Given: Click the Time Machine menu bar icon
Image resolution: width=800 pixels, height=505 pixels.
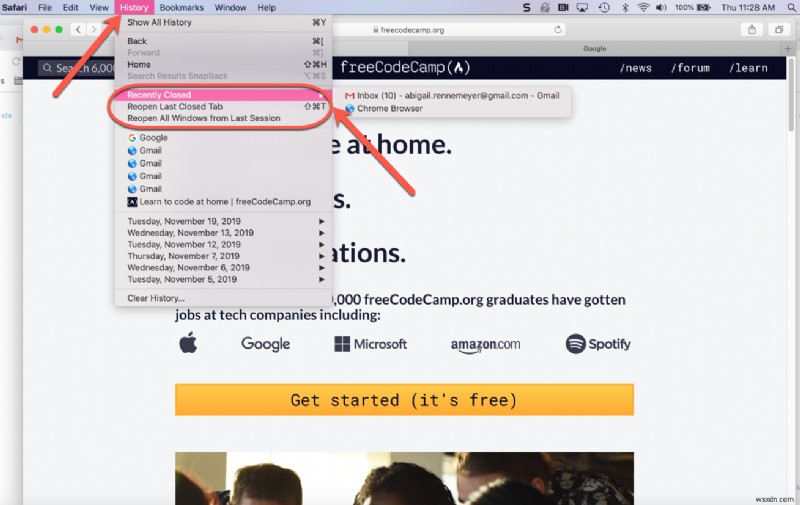Looking at the screenshot, I should [x=604, y=7].
